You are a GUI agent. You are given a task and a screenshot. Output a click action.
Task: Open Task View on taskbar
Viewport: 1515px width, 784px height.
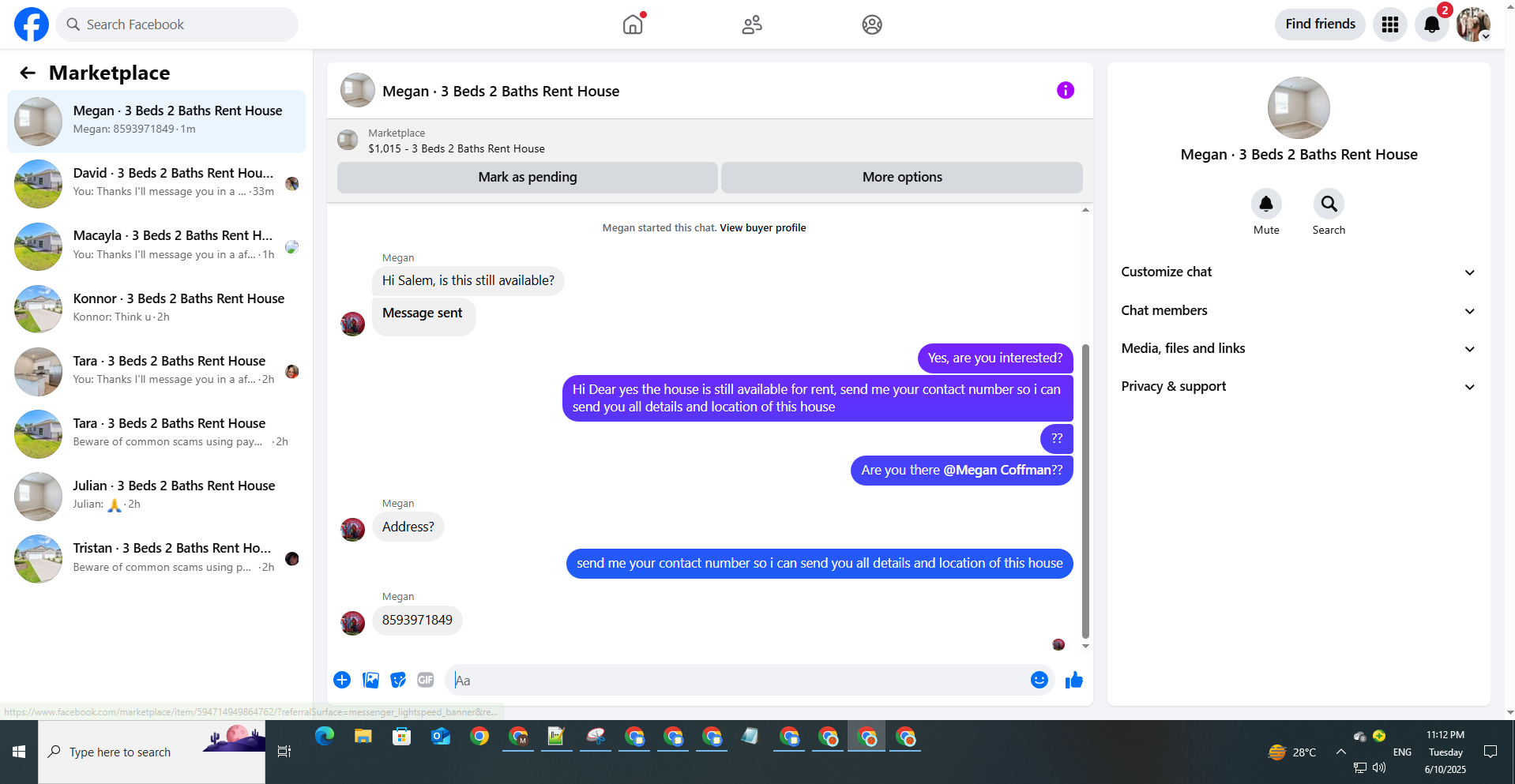[284, 752]
